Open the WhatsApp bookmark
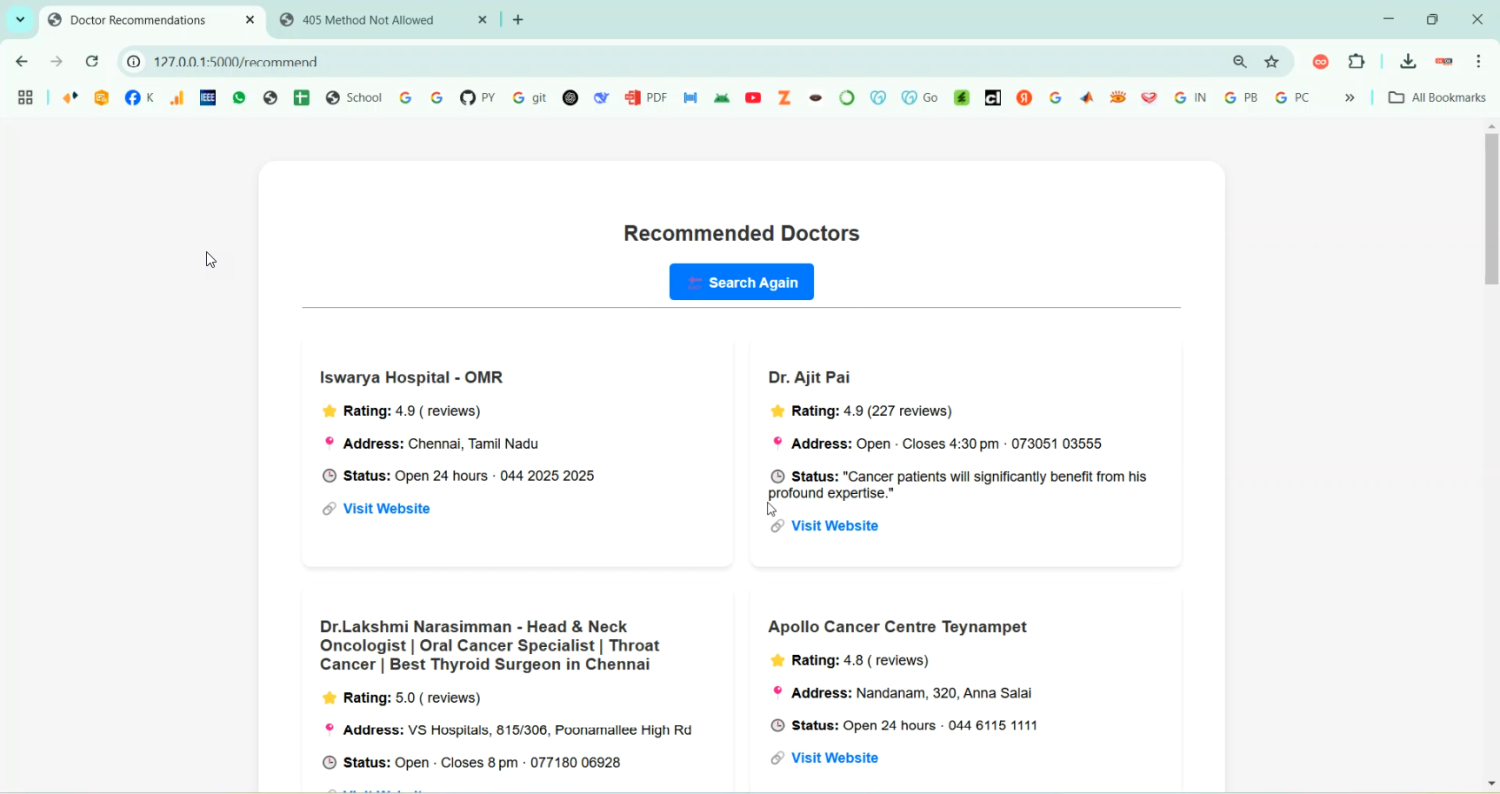This screenshot has height=794, width=1500. pos(239,97)
